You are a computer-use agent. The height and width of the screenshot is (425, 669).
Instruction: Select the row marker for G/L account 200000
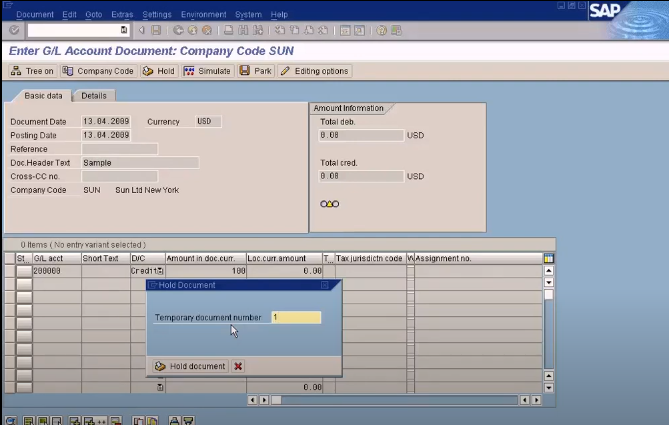(x=10, y=271)
